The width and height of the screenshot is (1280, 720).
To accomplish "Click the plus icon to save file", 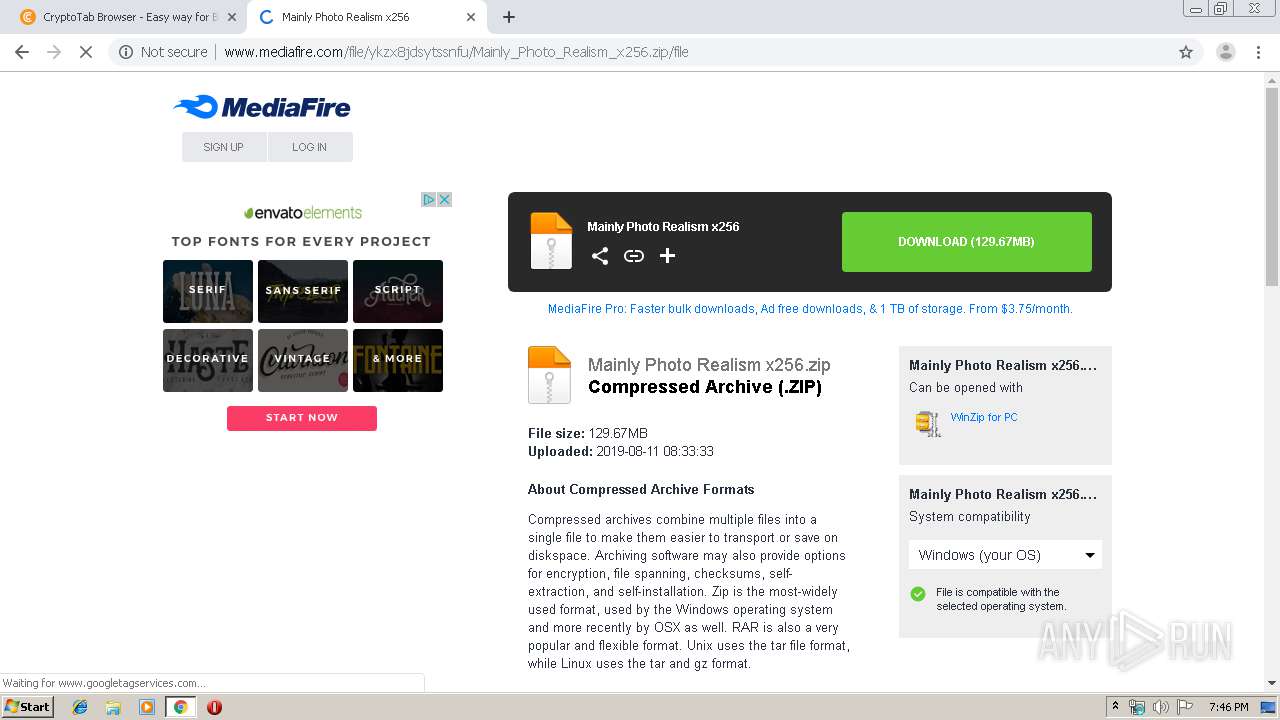I will click(668, 256).
